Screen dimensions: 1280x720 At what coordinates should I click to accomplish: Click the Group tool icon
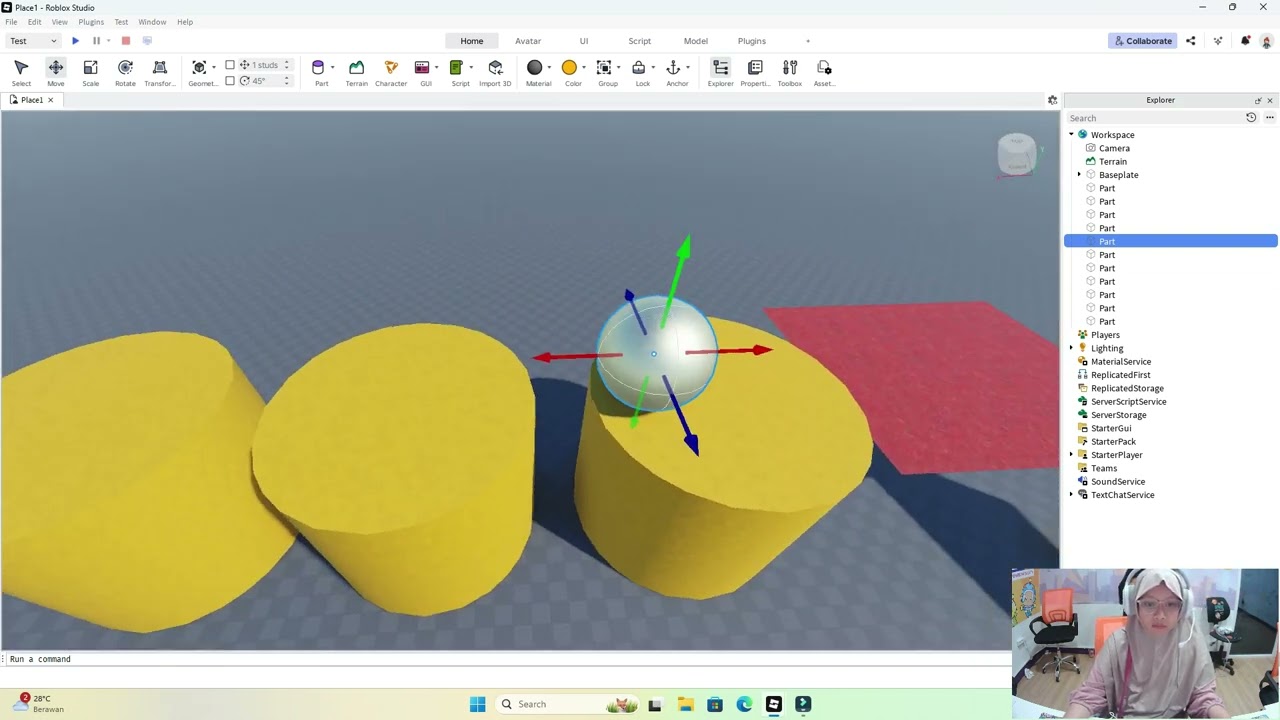604,67
